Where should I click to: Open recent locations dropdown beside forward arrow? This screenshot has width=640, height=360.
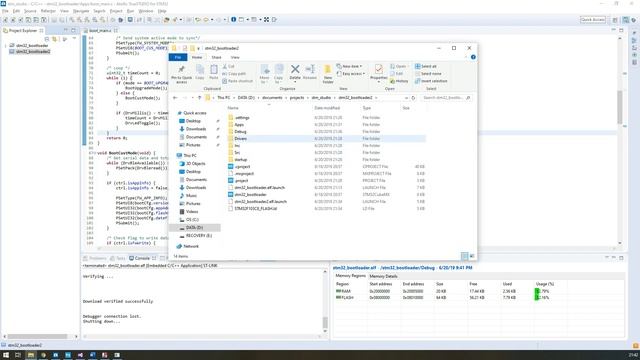click(x=193, y=98)
